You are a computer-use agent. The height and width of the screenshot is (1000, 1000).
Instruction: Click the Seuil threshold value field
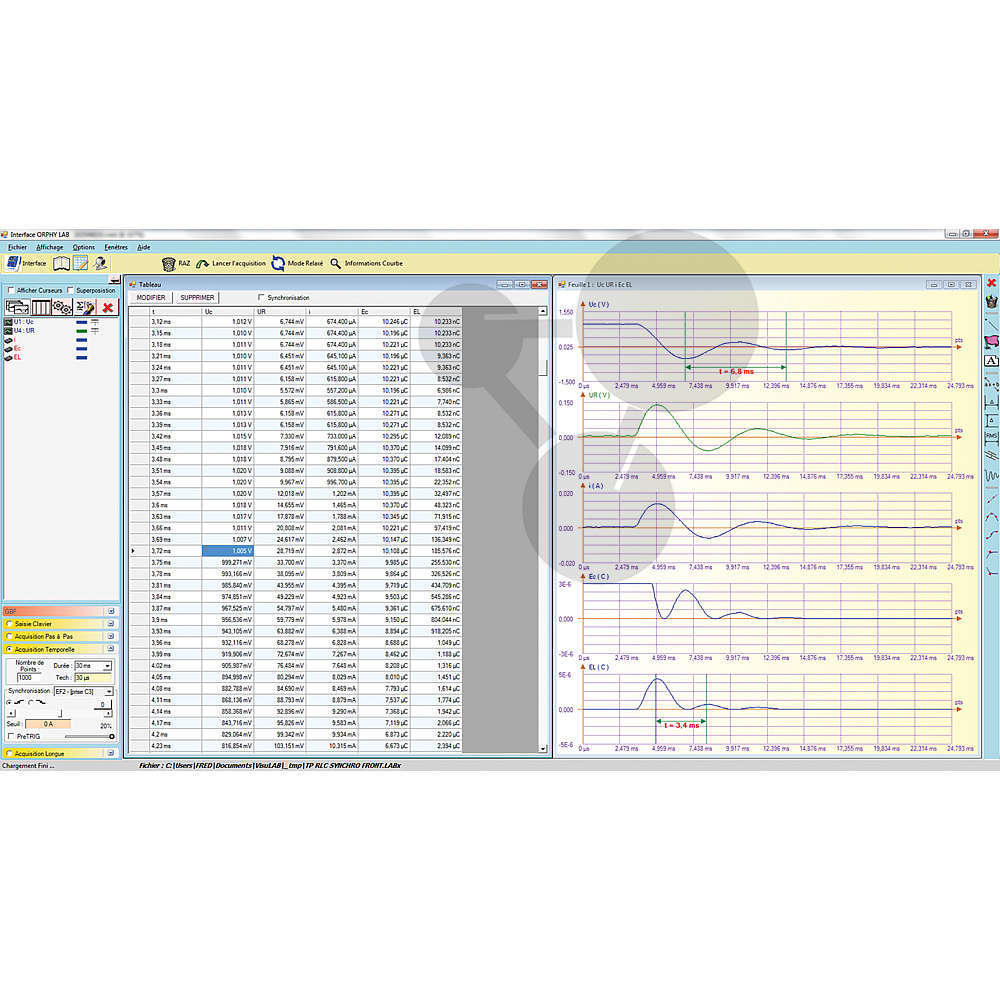[48, 724]
